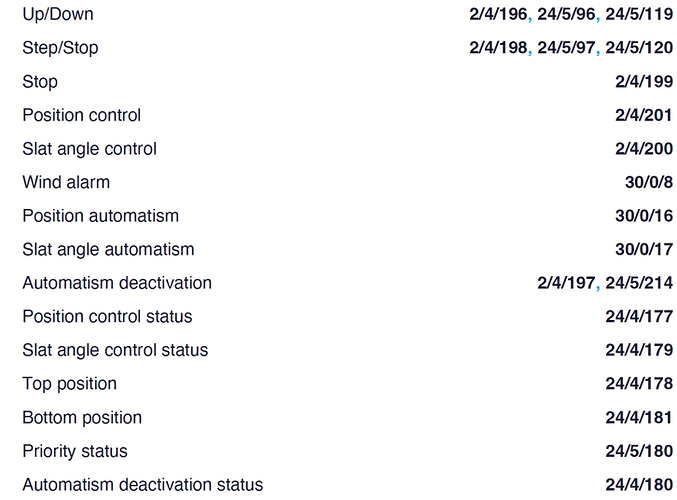Select Position control status address 24/4/177

639,316
